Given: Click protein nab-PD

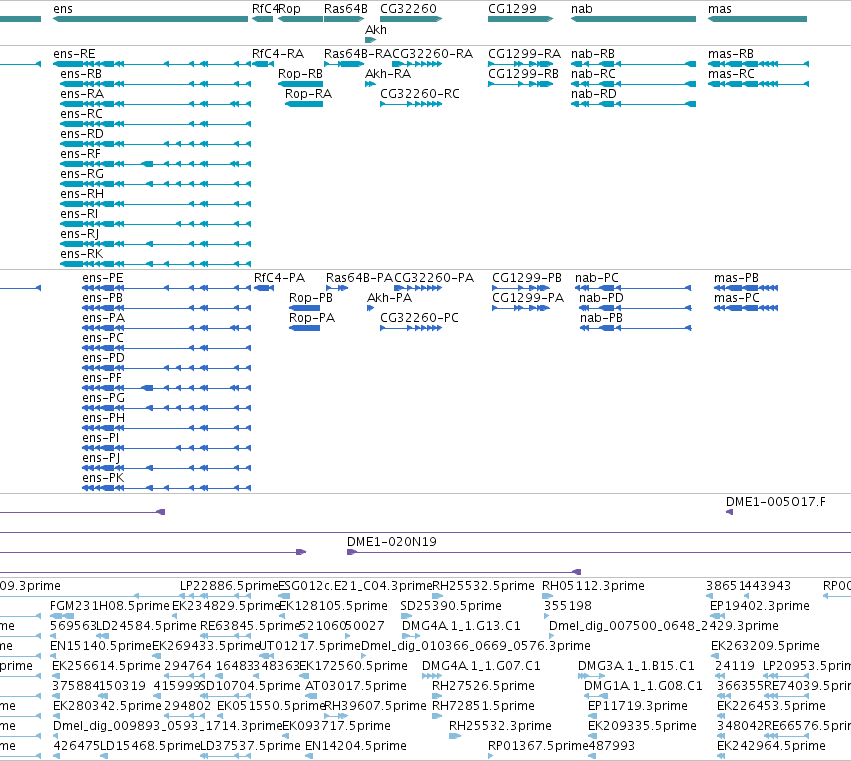Looking at the screenshot, I should coord(636,308).
